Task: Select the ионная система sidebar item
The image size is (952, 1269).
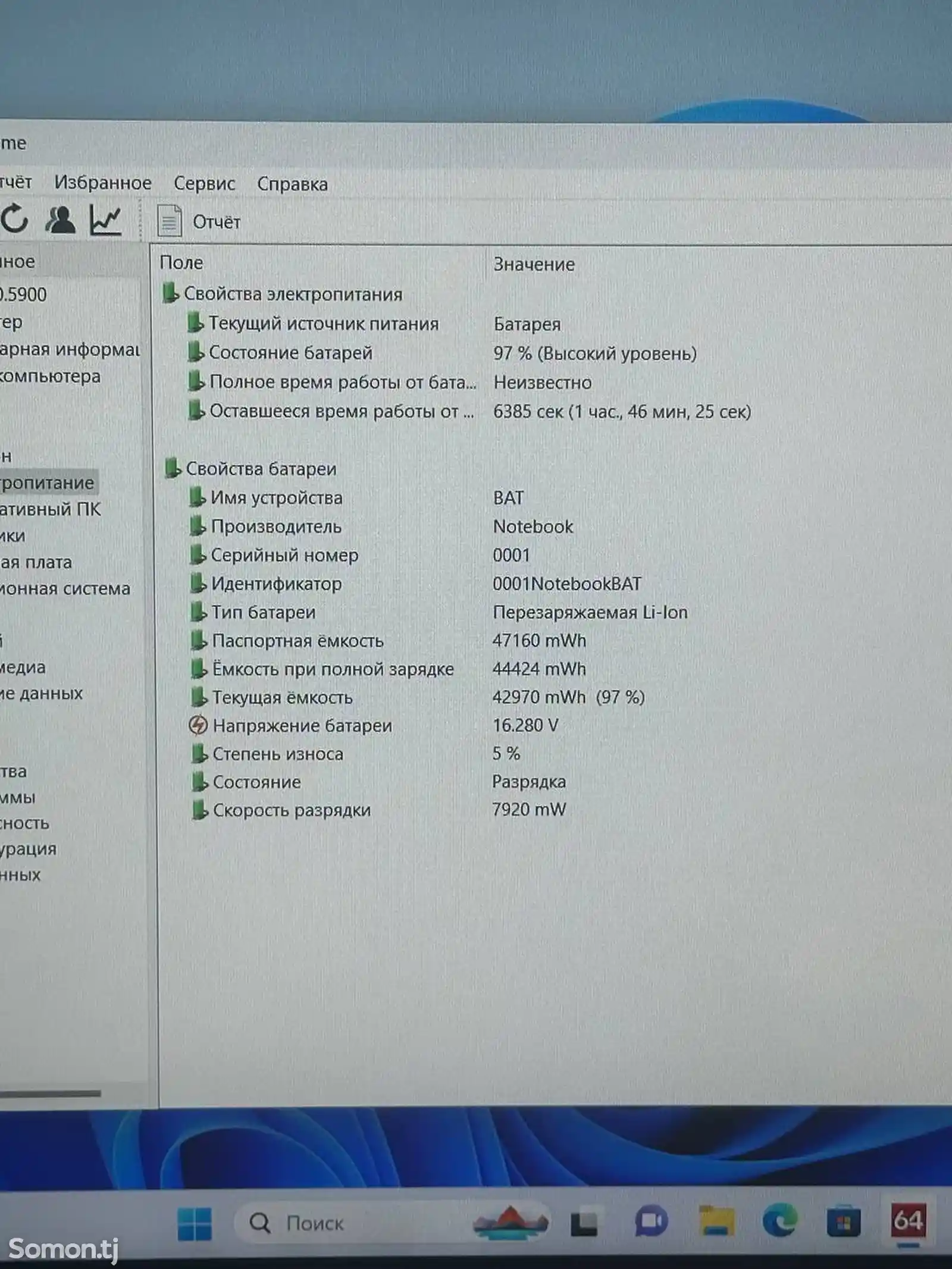Action: click(65, 588)
